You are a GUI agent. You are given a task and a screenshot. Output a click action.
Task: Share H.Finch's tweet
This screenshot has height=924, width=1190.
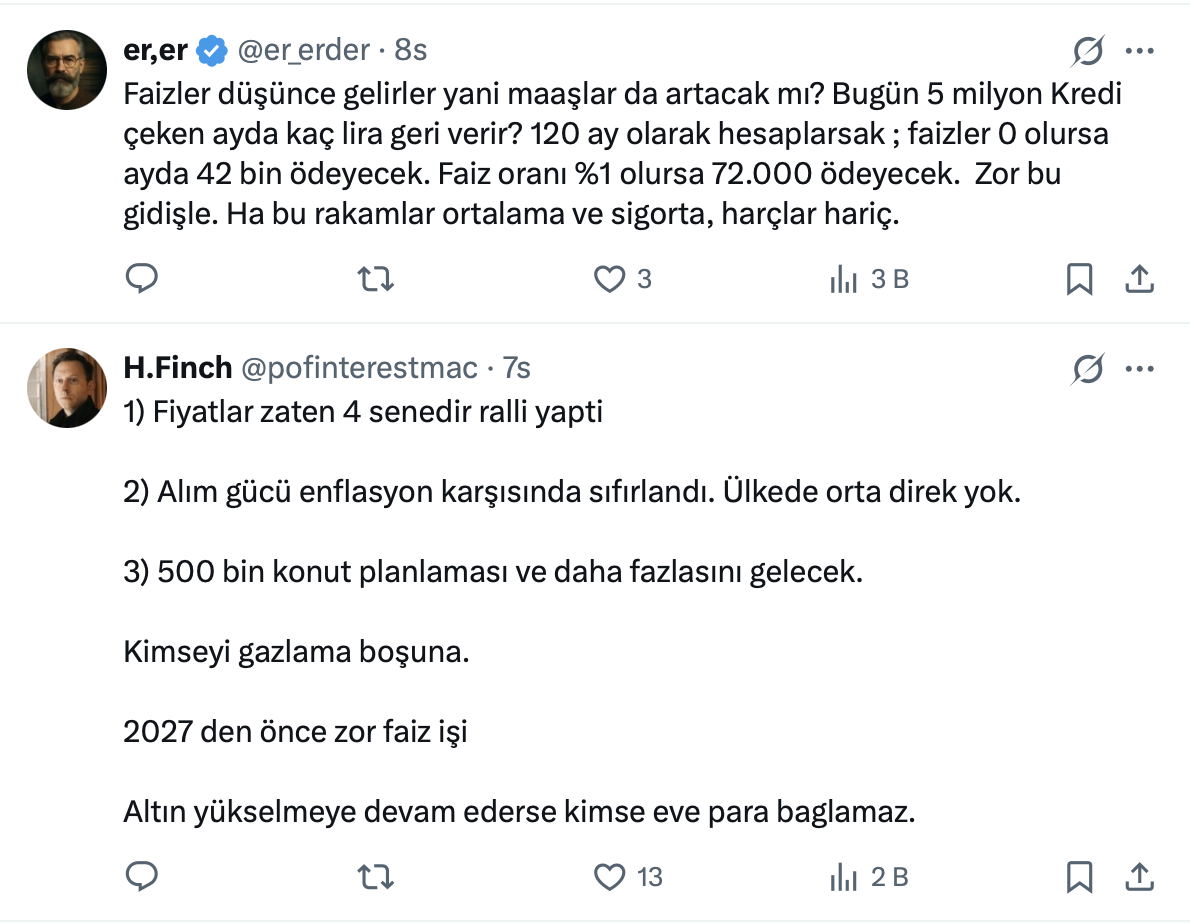(x=1138, y=878)
